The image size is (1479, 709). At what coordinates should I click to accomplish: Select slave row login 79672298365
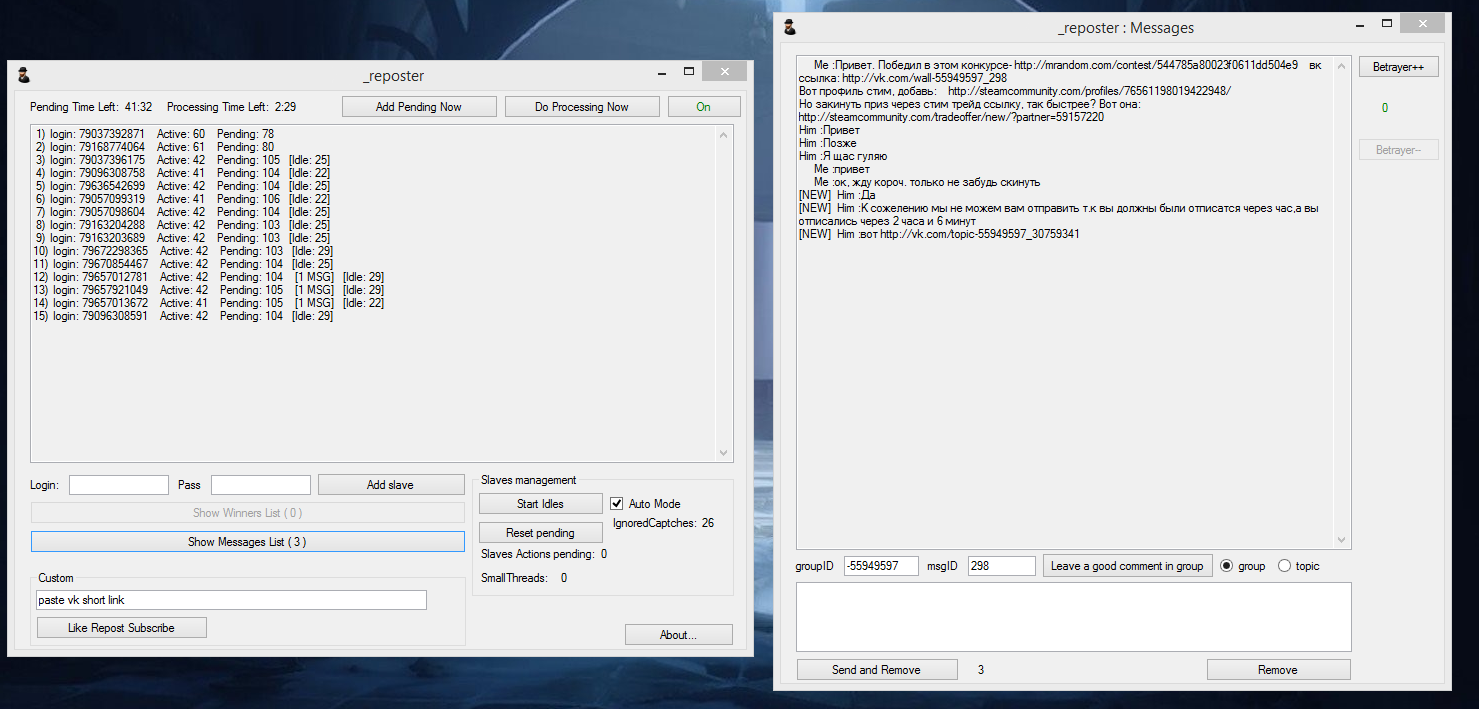pos(183,251)
